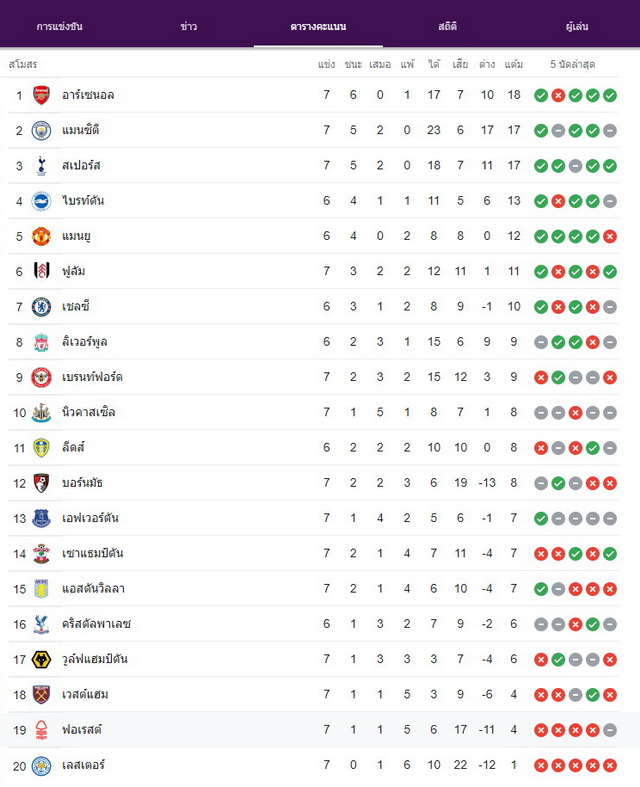Open นิวคาสเซิล team link
This screenshot has height=787, width=640.
(x=88, y=413)
